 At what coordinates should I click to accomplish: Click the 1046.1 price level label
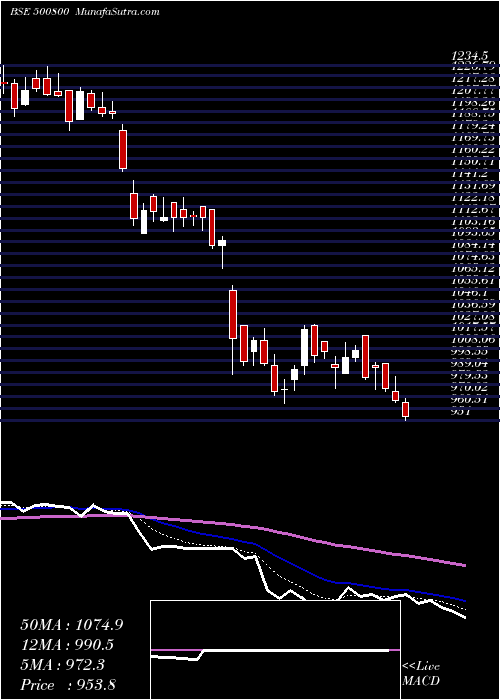pos(468,293)
